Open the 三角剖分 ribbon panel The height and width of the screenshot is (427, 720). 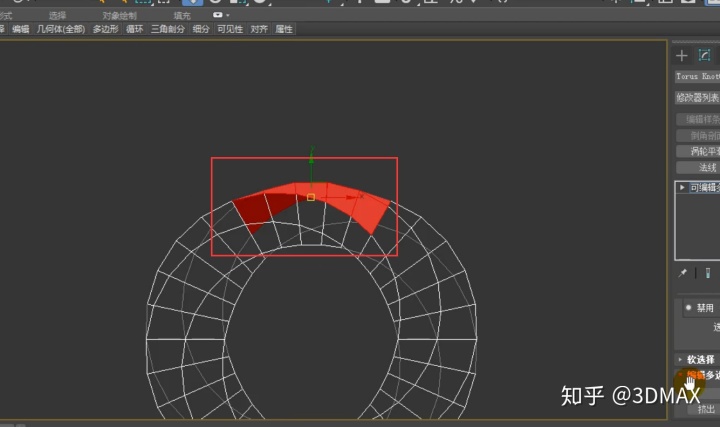point(168,29)
